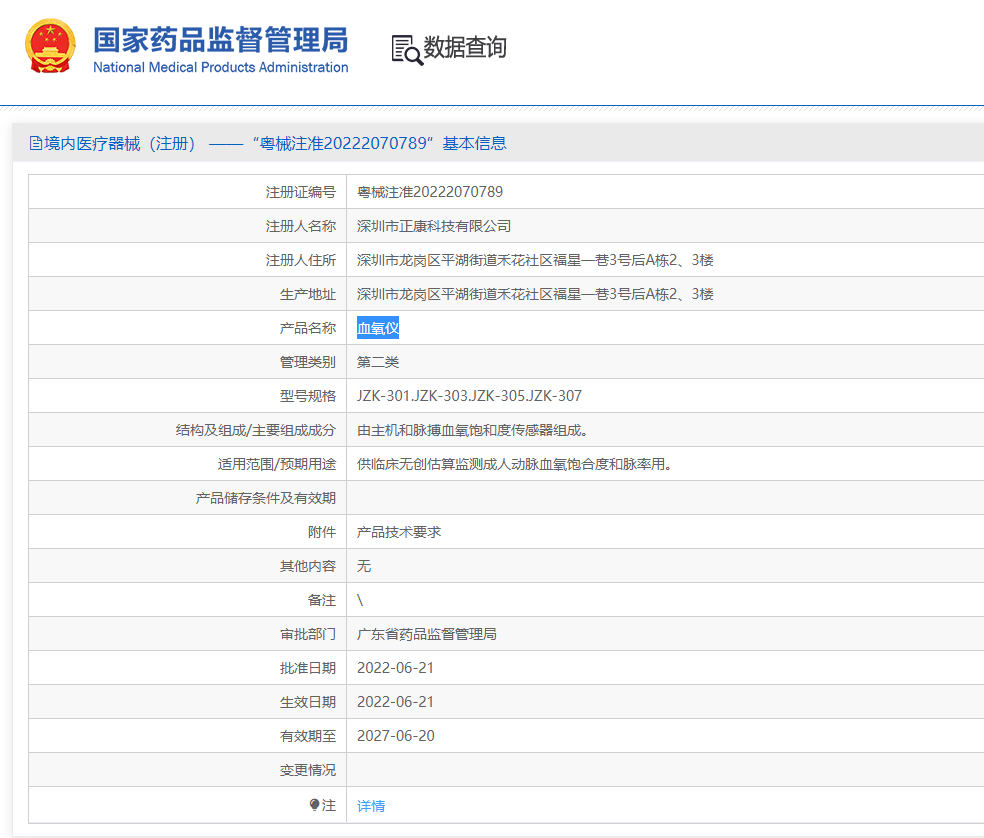Open the 详情 link
This screenshot has width=984, height=838.
click(371, 806)
